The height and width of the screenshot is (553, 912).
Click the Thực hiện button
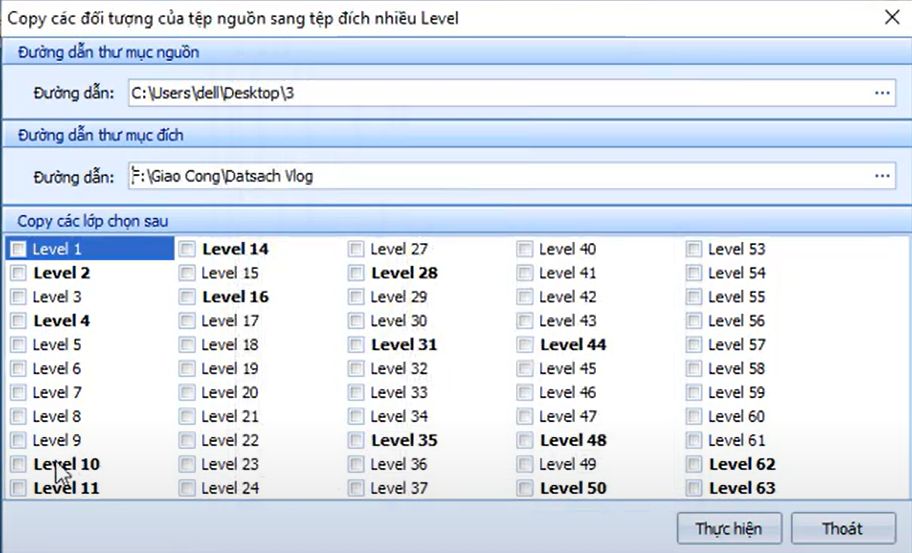[x=729, y=528]
